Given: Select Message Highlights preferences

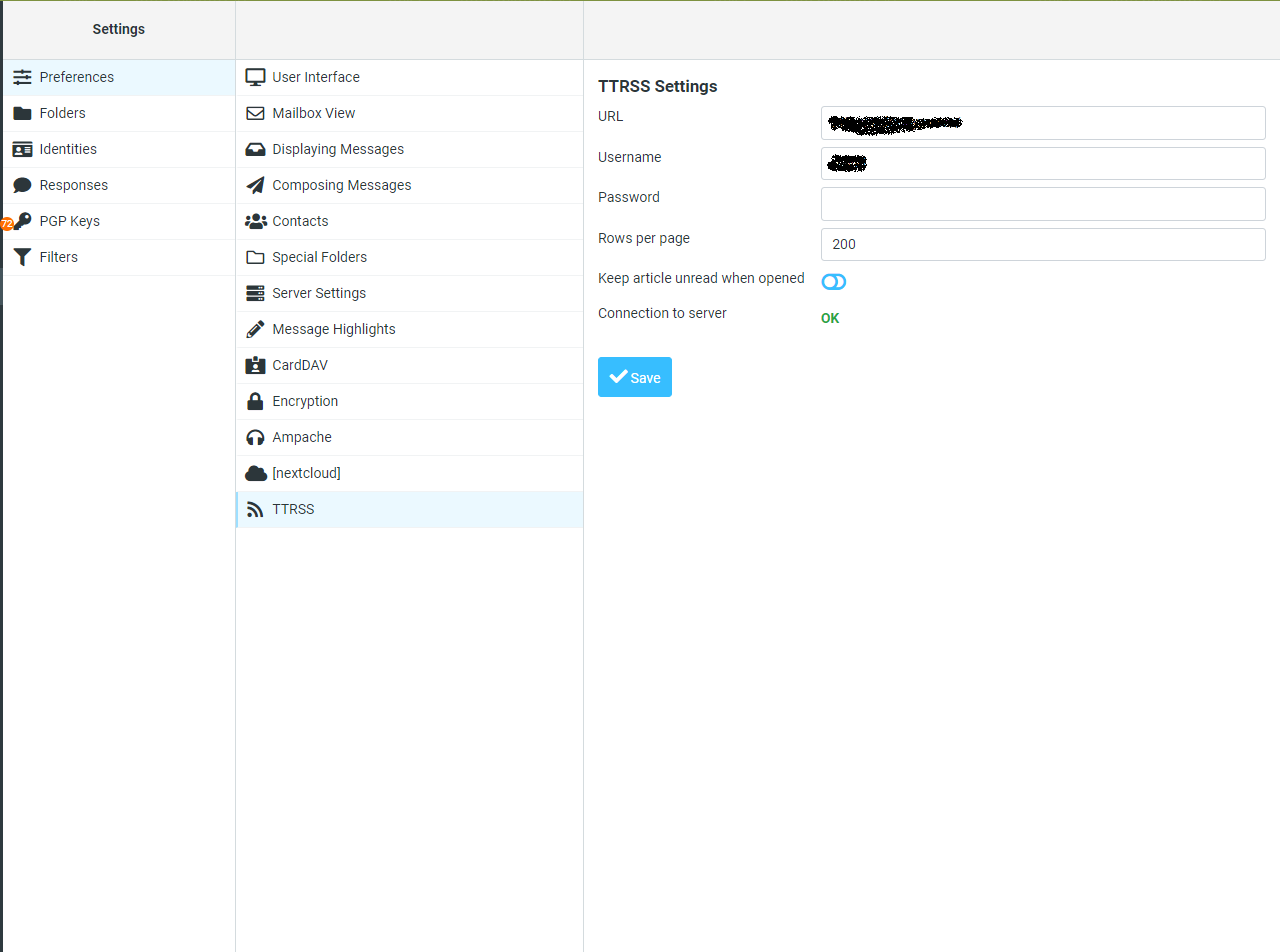Looking at the screenshot, I should 409,329.
